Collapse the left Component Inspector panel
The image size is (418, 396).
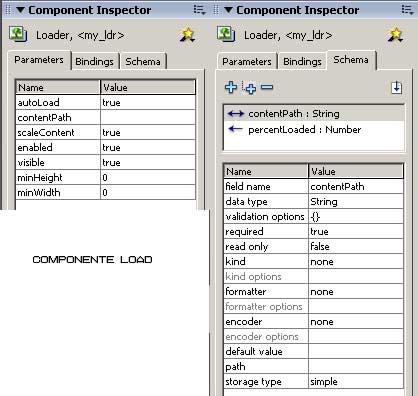tap(20, 10)
